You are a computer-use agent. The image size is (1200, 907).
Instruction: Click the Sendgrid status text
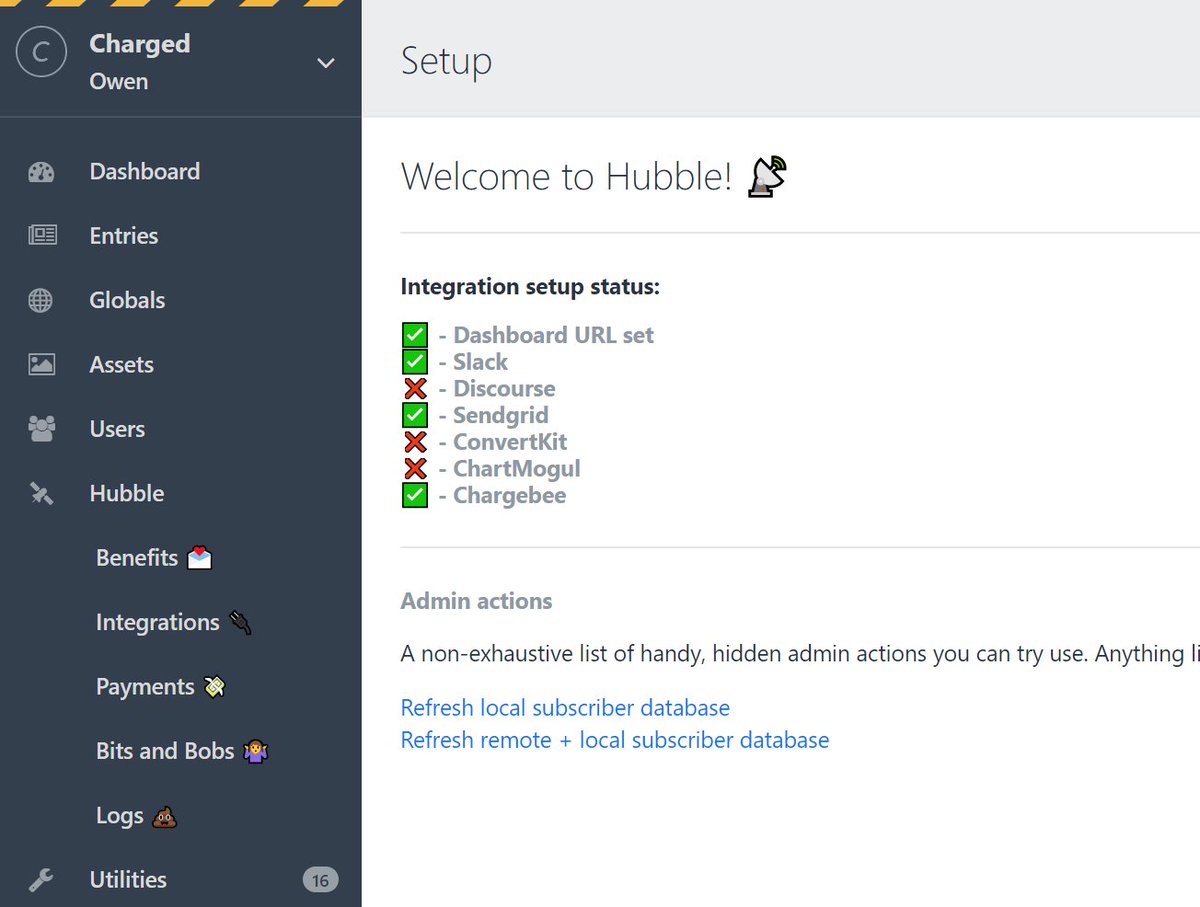pos(501,415)
